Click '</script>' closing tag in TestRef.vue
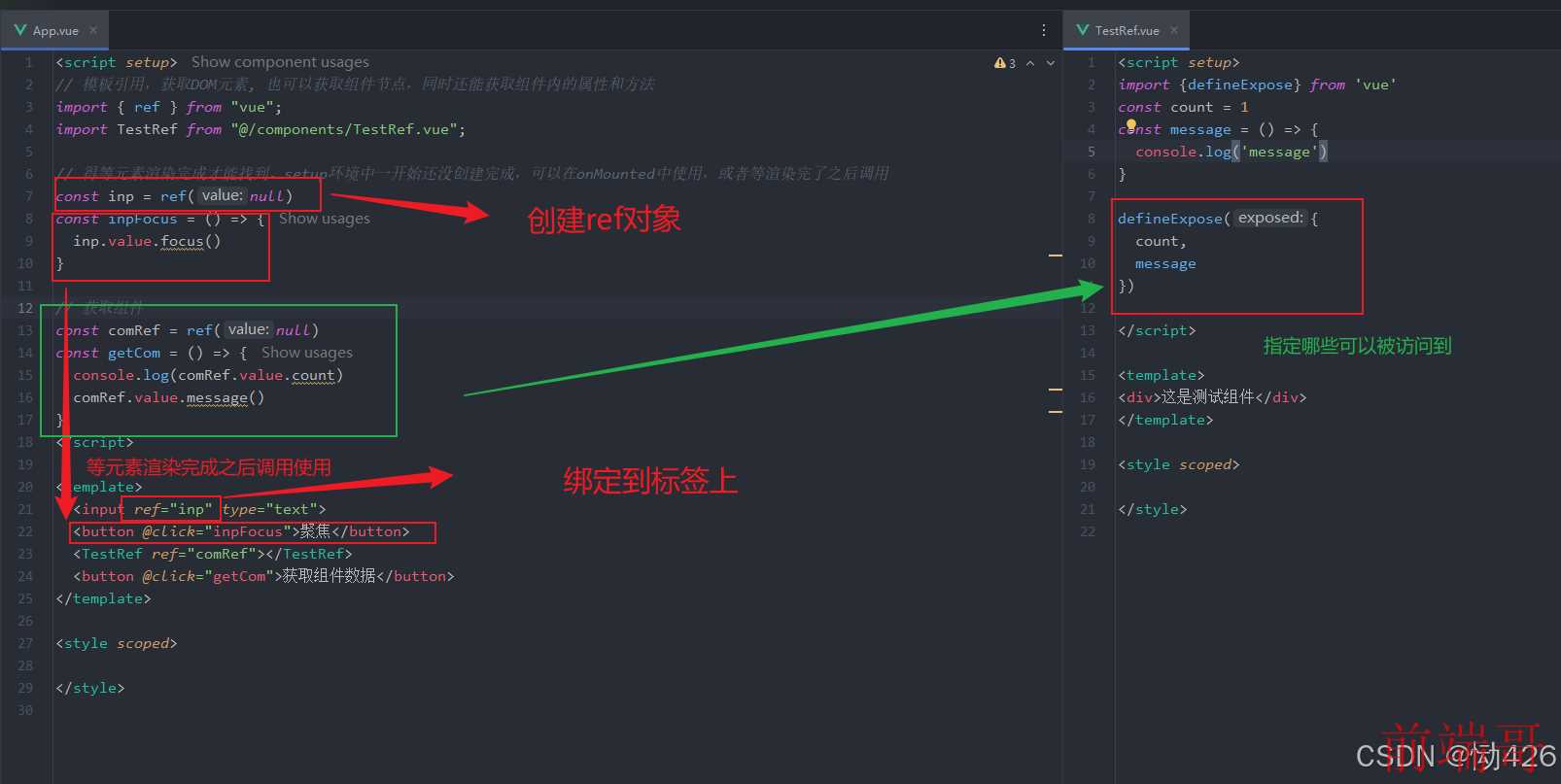 coord(1157,330)
